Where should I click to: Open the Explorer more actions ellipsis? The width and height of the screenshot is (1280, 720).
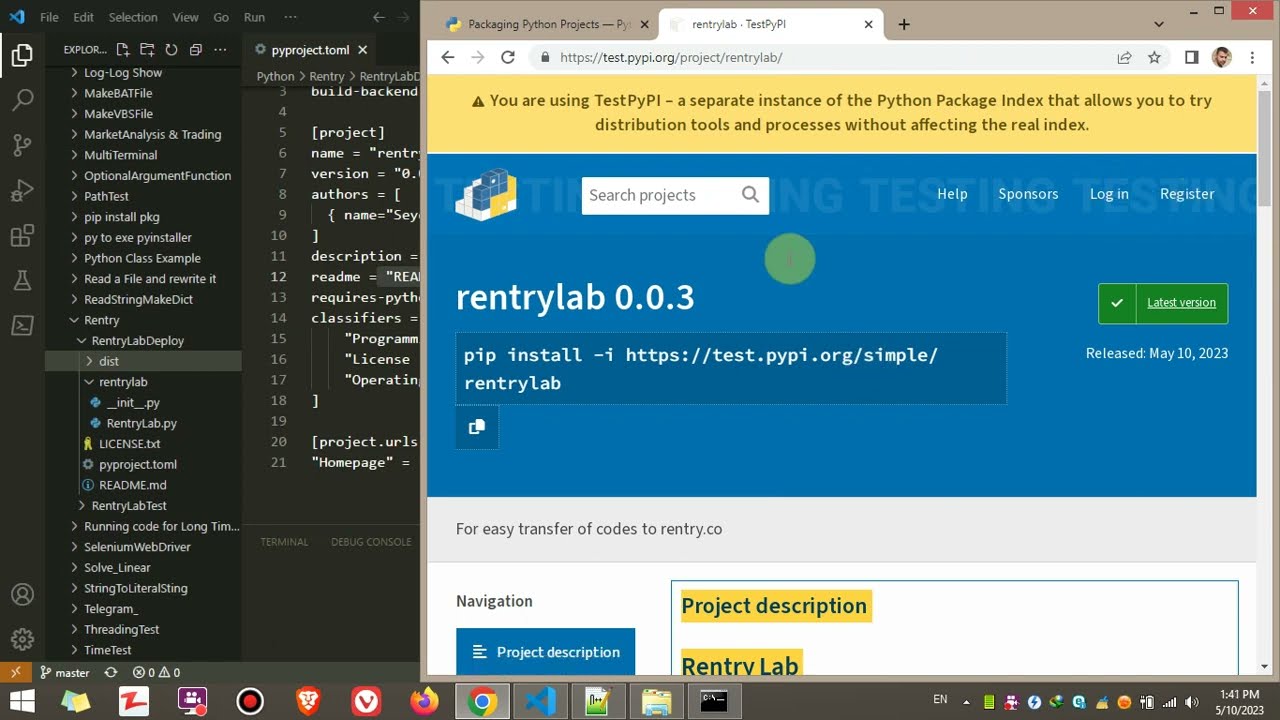pyautogui.click(x=220, y=49)
